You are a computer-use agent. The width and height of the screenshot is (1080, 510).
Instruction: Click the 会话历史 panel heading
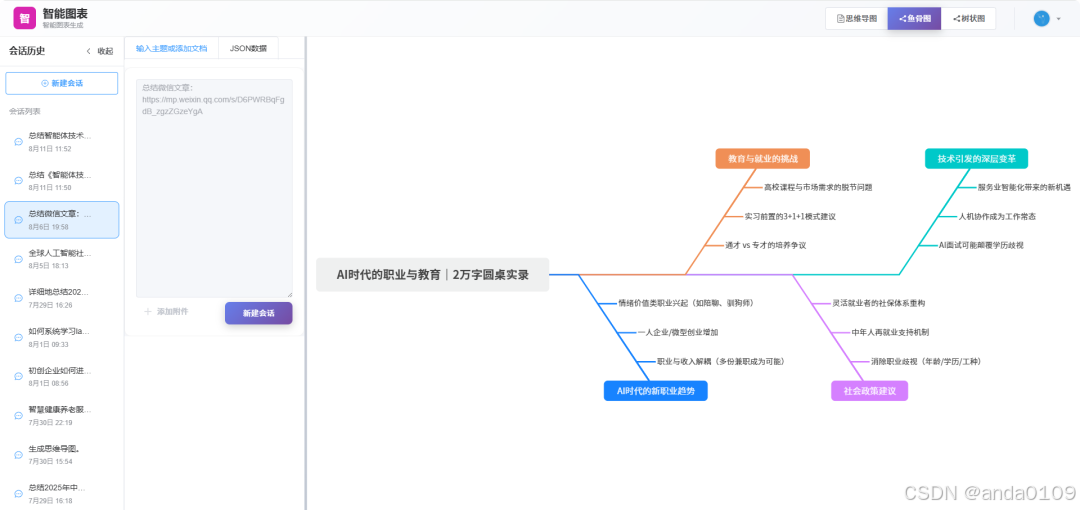click(27, 50)
